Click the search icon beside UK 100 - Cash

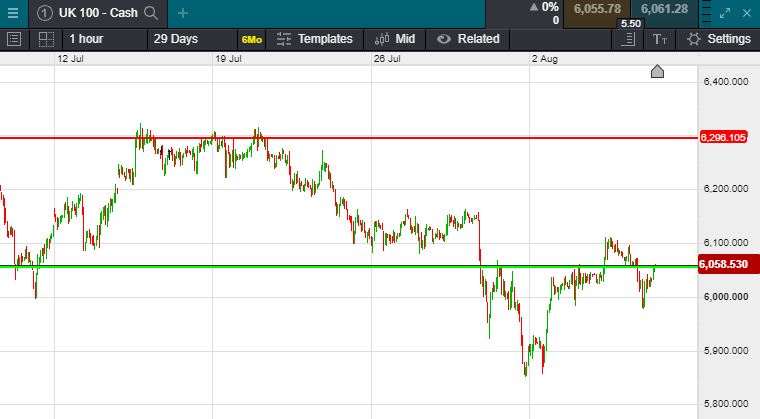pyautogui.click(x=151, y=13)
